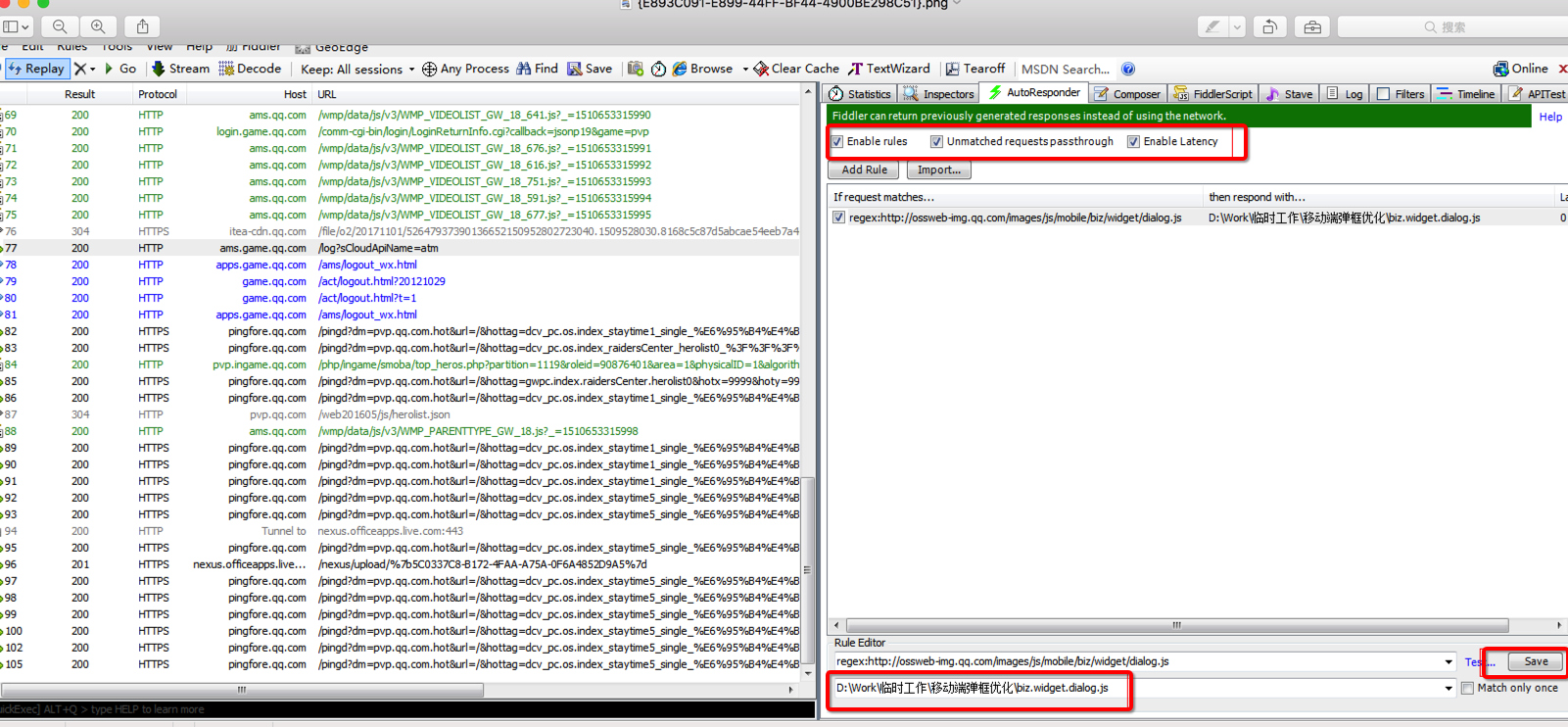Expand the Browse dropdown arrow

point(745,70)
